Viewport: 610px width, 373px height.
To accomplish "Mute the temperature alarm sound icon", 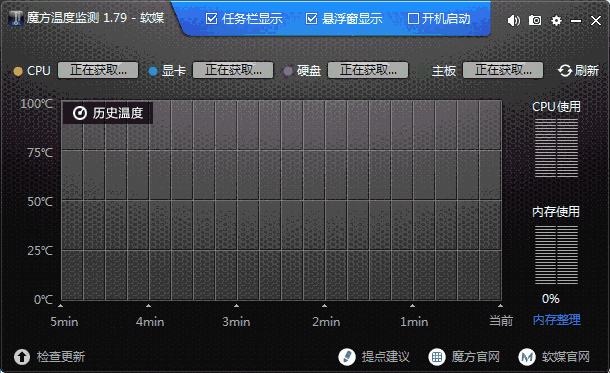I will 514,20.
